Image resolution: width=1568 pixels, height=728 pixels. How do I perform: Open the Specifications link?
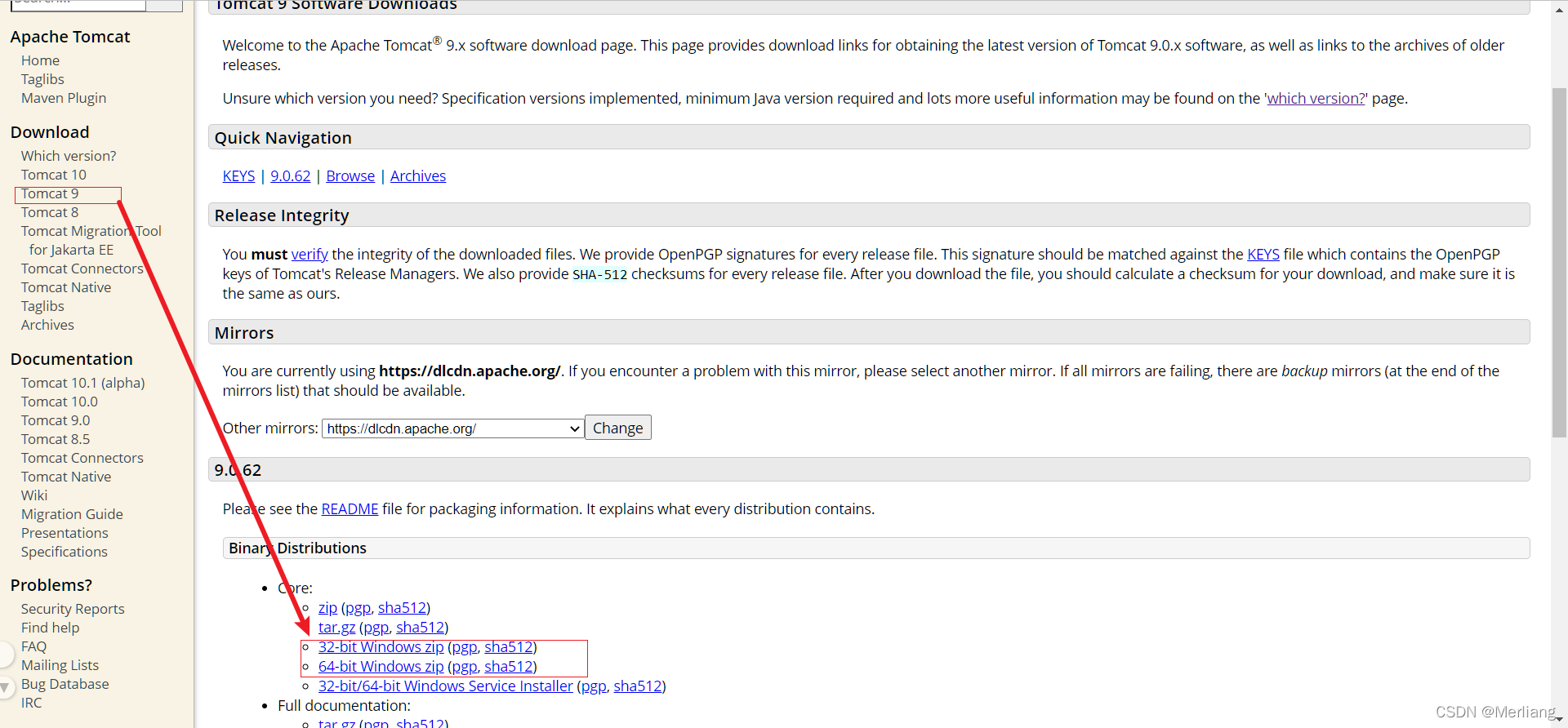[65, 552]
